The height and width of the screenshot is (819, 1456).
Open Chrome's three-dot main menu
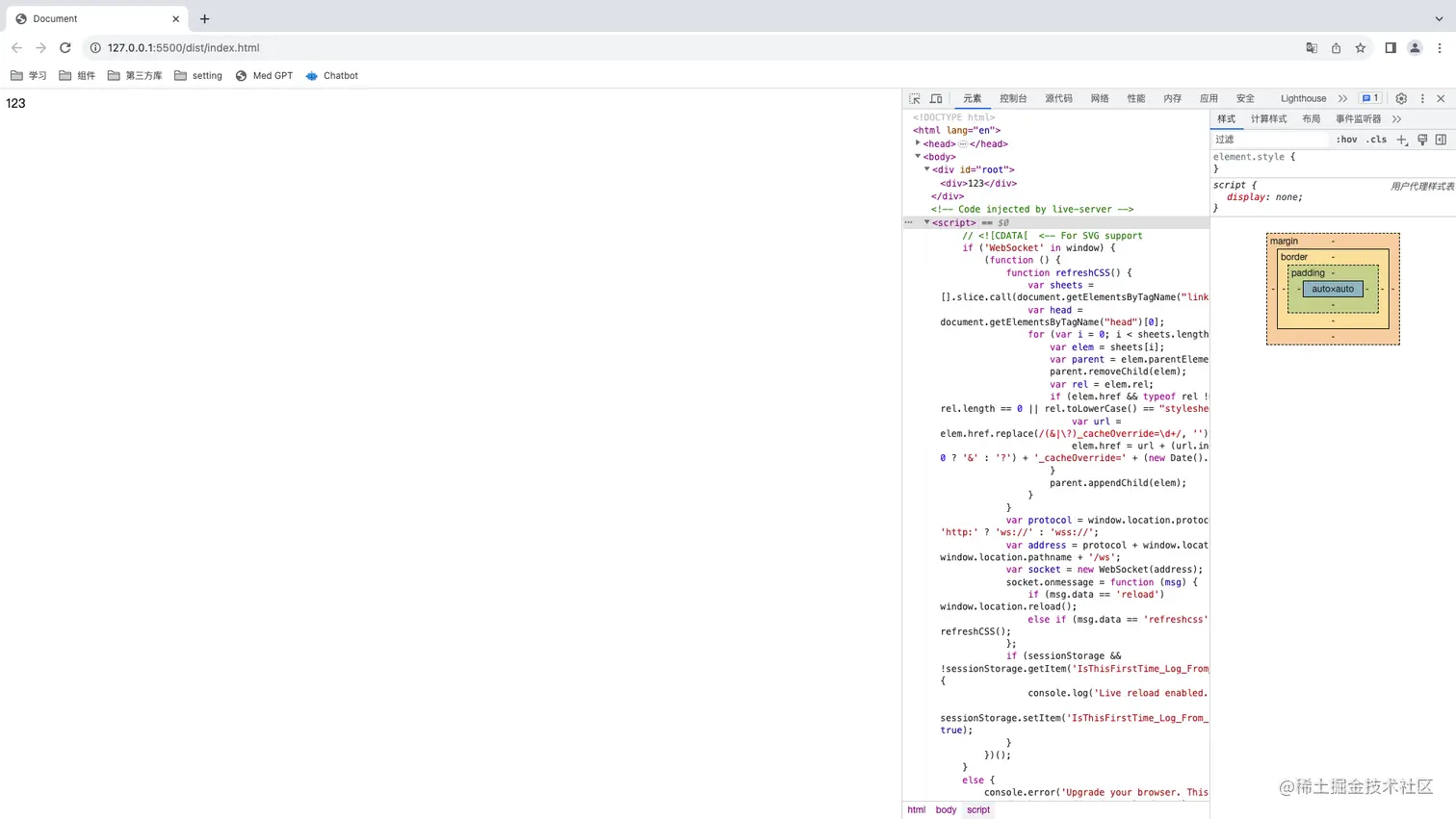(x=1440, y=48)
